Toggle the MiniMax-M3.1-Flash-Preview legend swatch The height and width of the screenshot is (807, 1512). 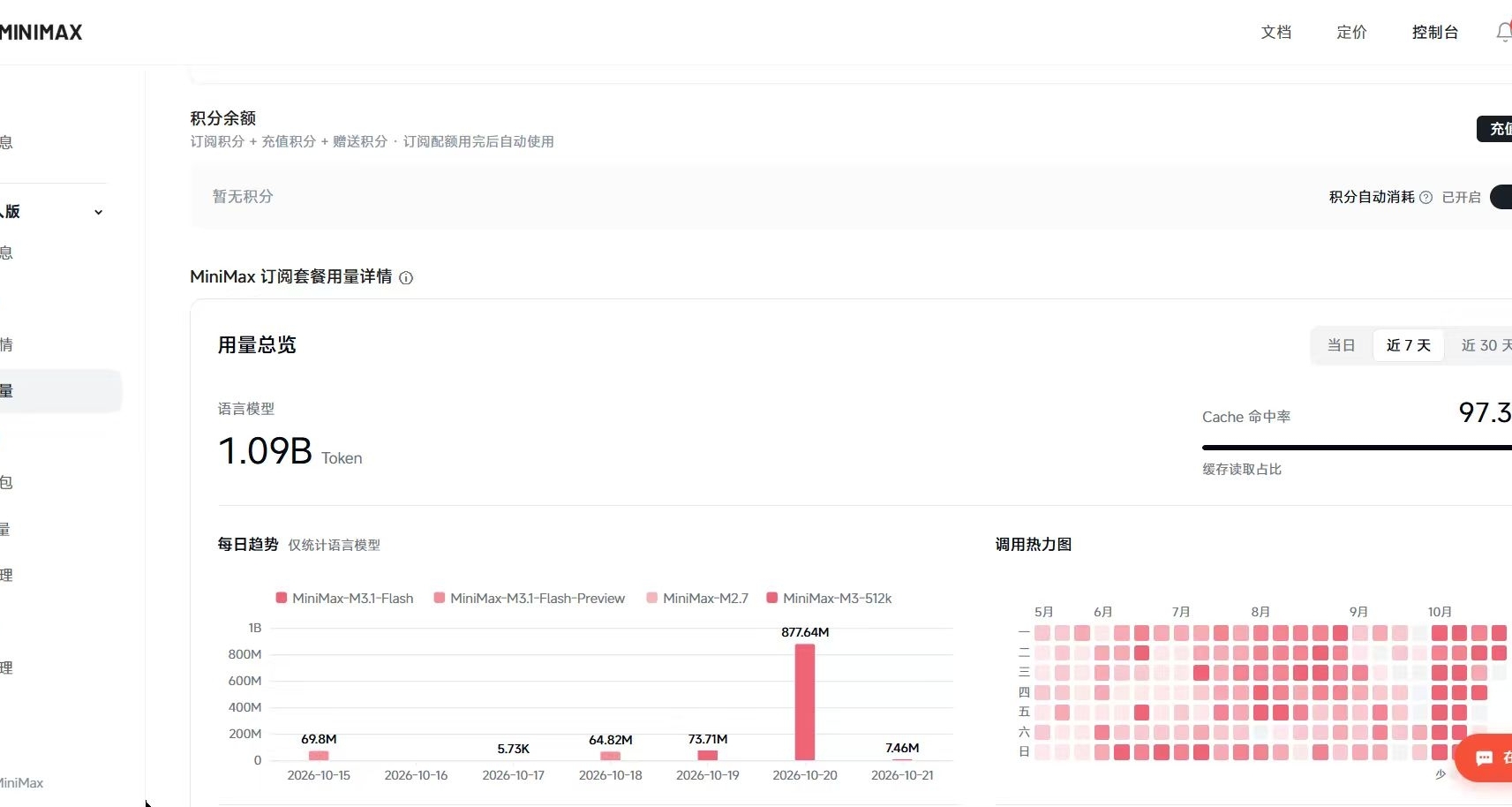[440, 598]
